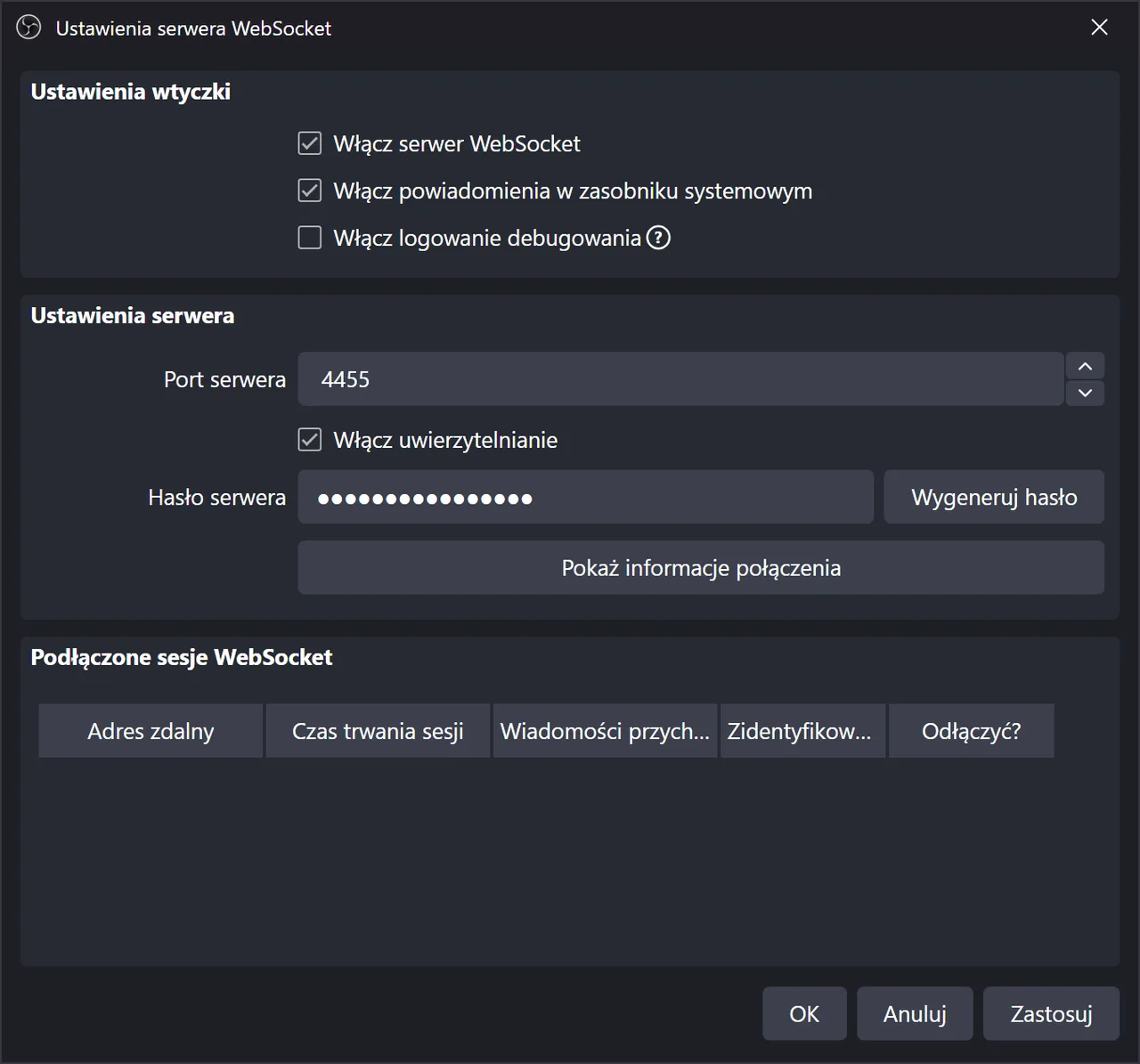Viewport: 1140px width, 1064px height.
Task: Select 'Zidentyfikow...' column header
Action: (802, 731)
